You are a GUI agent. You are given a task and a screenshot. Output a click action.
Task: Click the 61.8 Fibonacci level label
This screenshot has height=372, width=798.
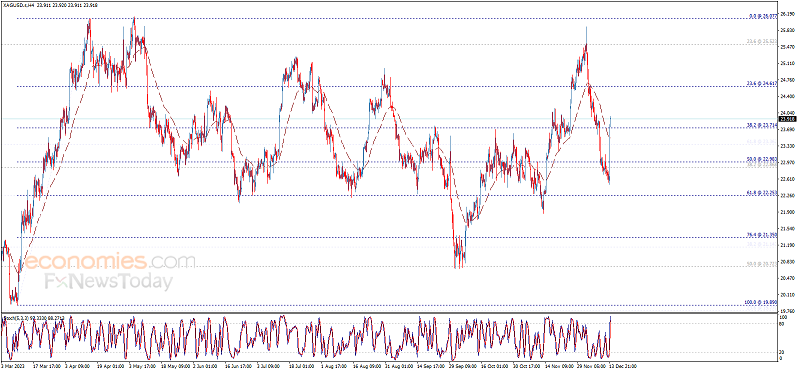click(762, 193)
